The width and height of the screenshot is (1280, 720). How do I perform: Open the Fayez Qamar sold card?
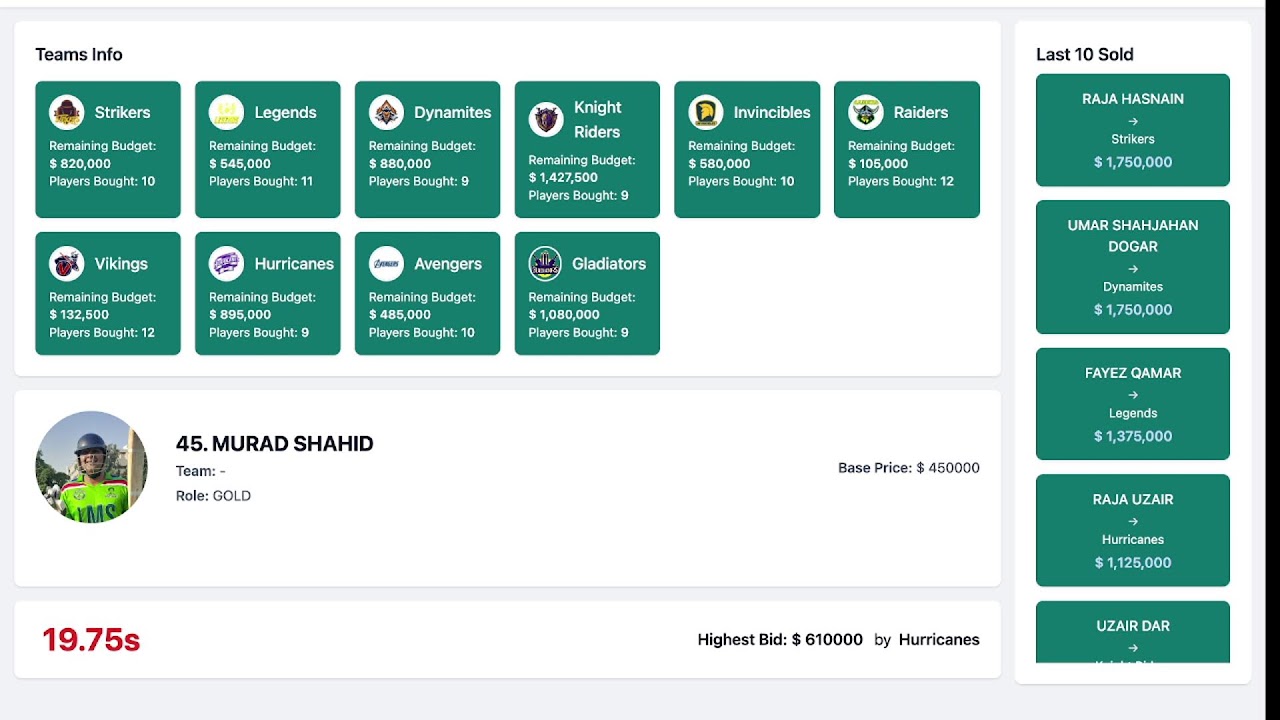[x=1133, y=404]
